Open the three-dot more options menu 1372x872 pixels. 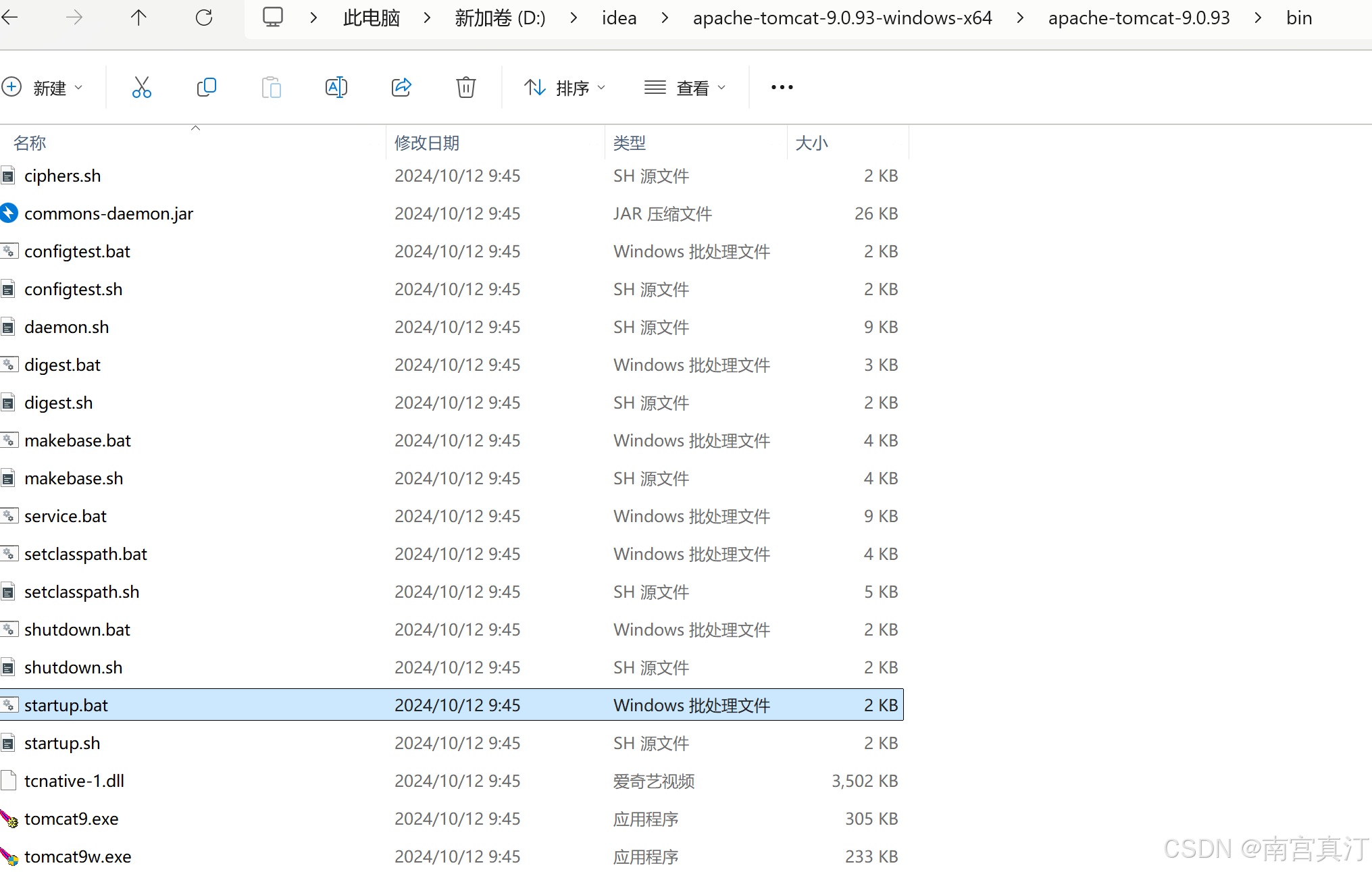(x=782, y=87)
